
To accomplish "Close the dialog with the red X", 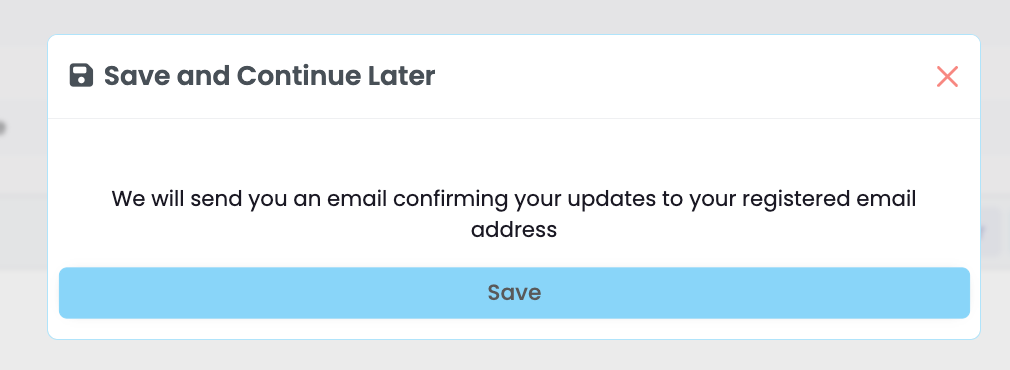I will (947, 76).
